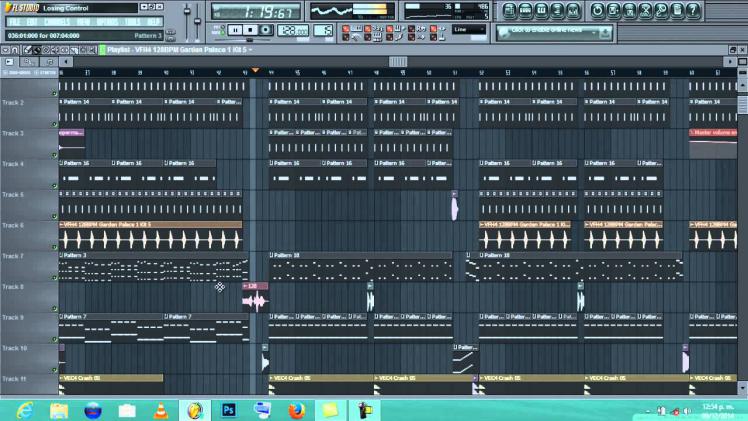Click the 'Click to enable online news' panel
748x421 pixels.
click(x=548, y=30)
